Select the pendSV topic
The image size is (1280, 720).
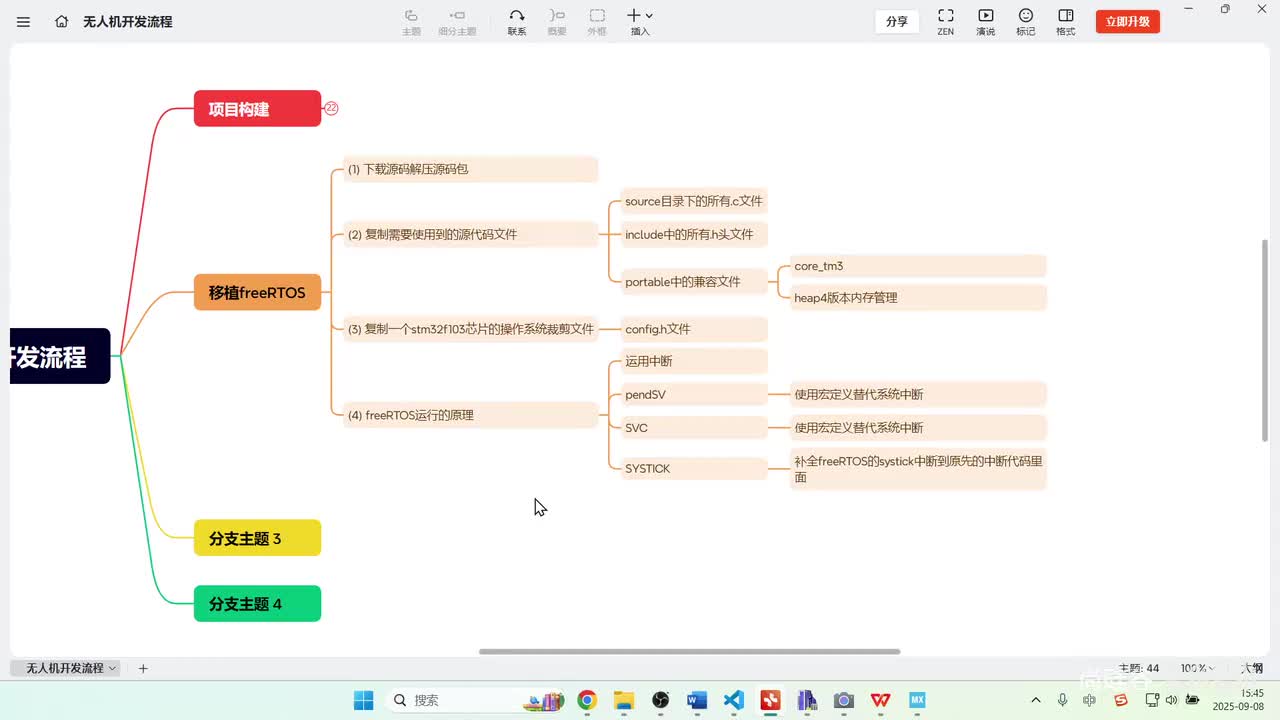tap(694, 394)
